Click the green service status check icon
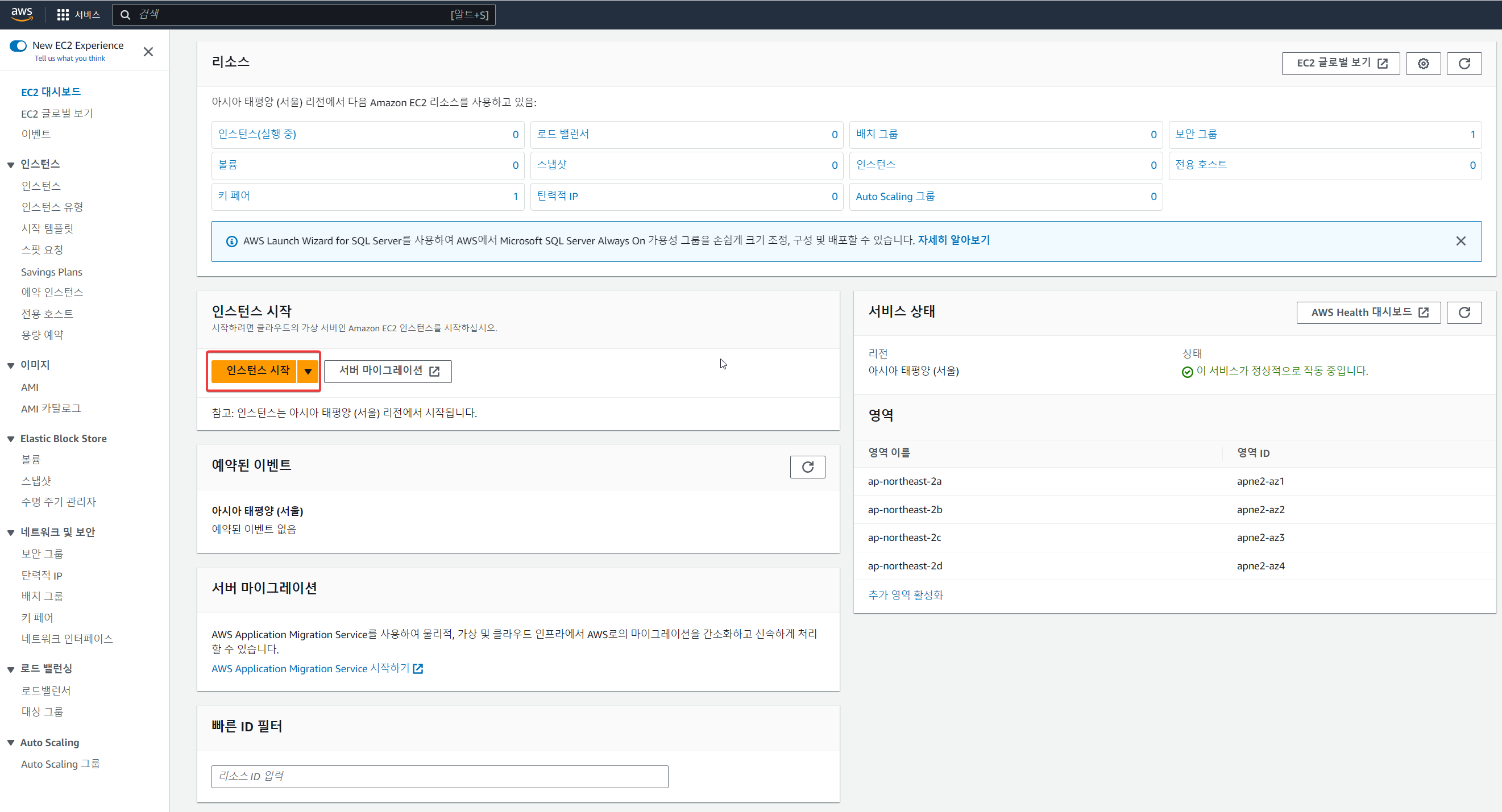The image size is (1502, 812). pos(1186,372)
